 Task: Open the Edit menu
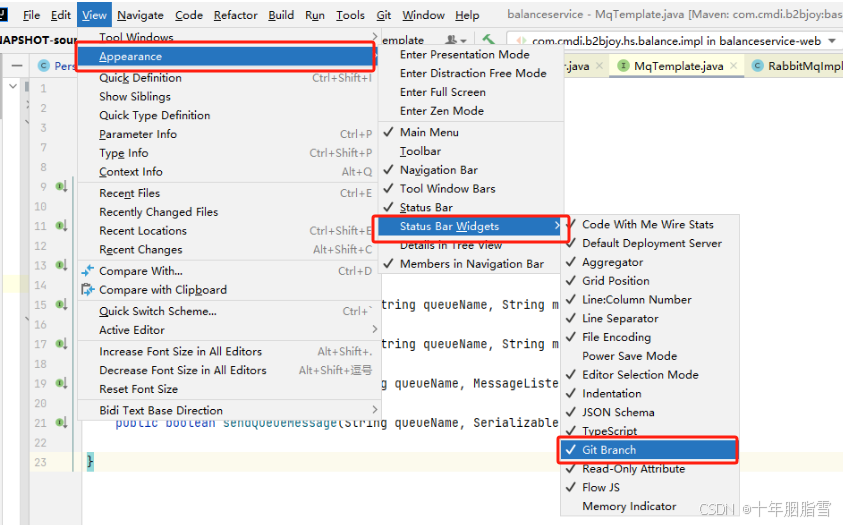pos(60,15)
